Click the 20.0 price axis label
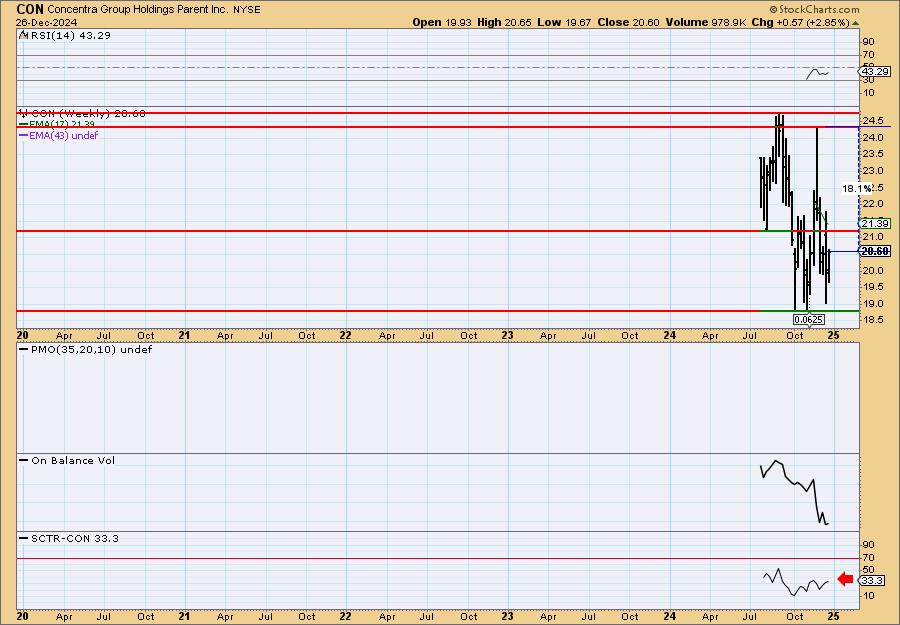 (x=872, y=270)
